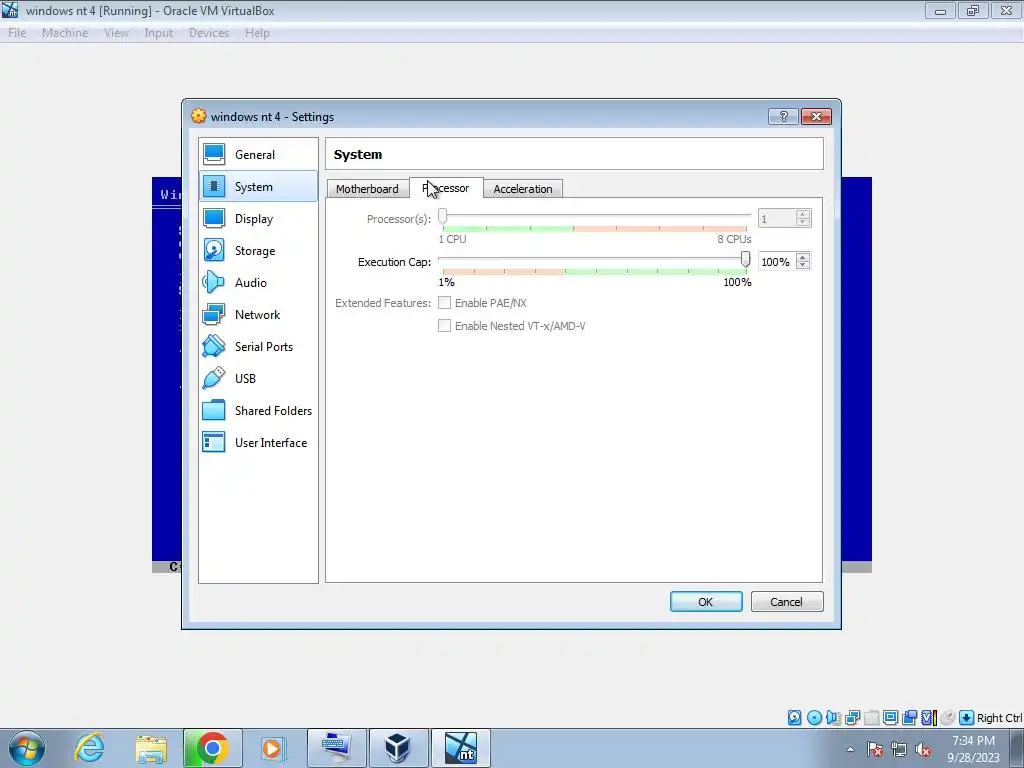Click the muted volume tray icon
This screenshot has height=768, width=1024.
coord(923,750)
